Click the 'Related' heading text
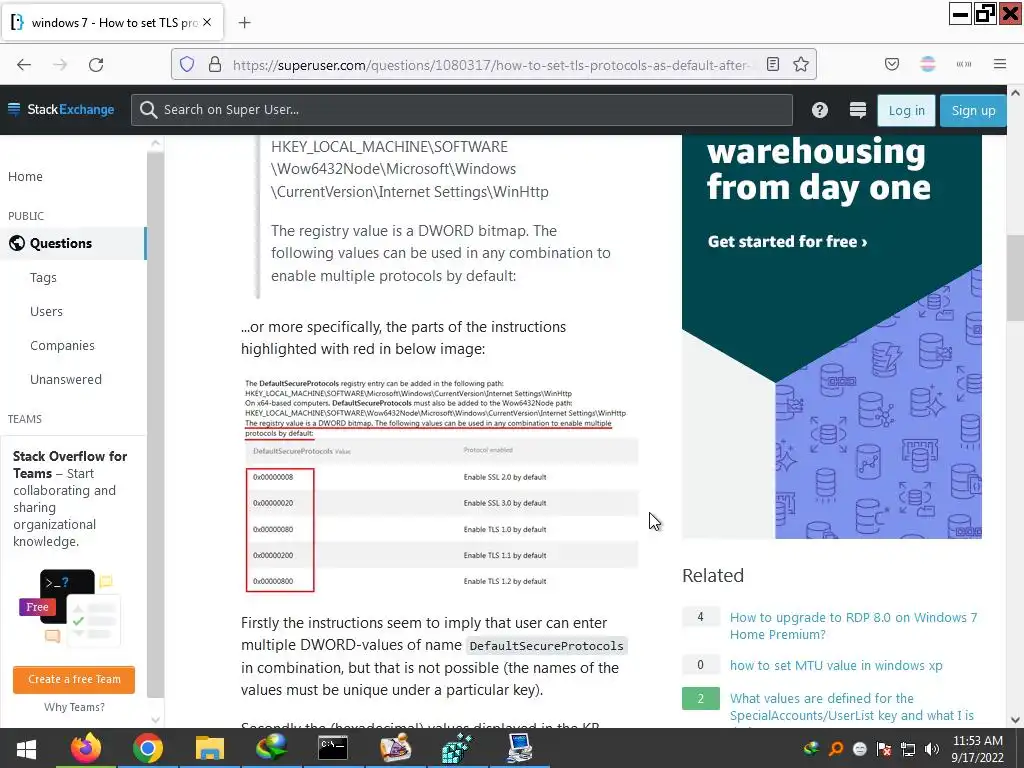Image resolution: width=1024 pixels, height=768 pixels. tap(712, 575)
